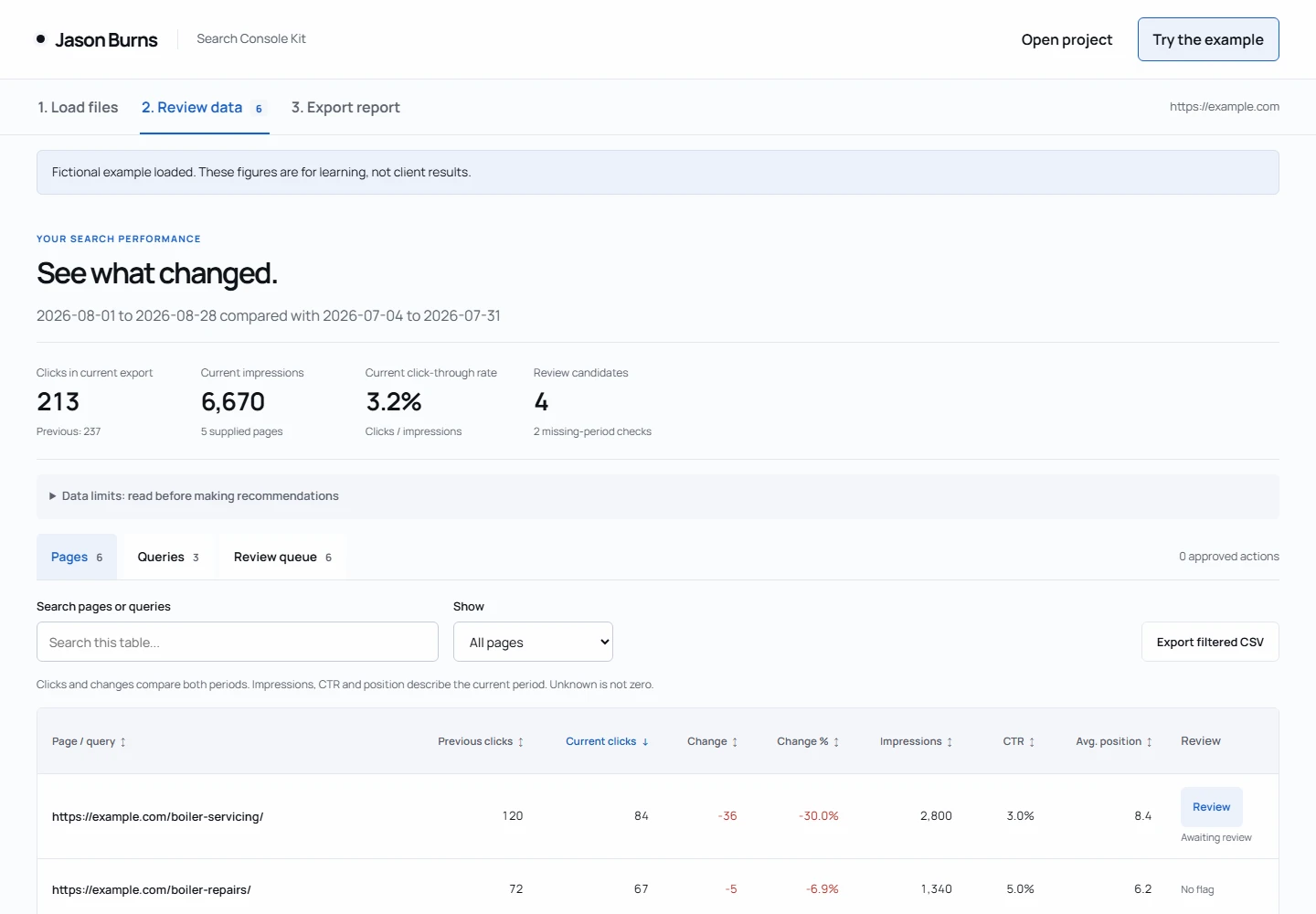Open the All pages Show dropdown
Viewport: 1316px width, 914px height.
[533, 643]
